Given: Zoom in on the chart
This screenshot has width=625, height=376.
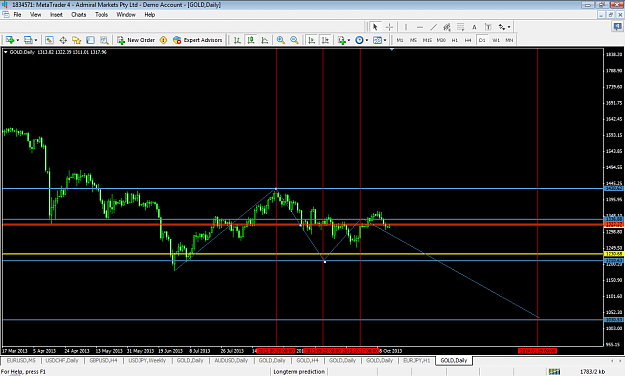Looking at the screenshot, I should [x=281, y=40].
